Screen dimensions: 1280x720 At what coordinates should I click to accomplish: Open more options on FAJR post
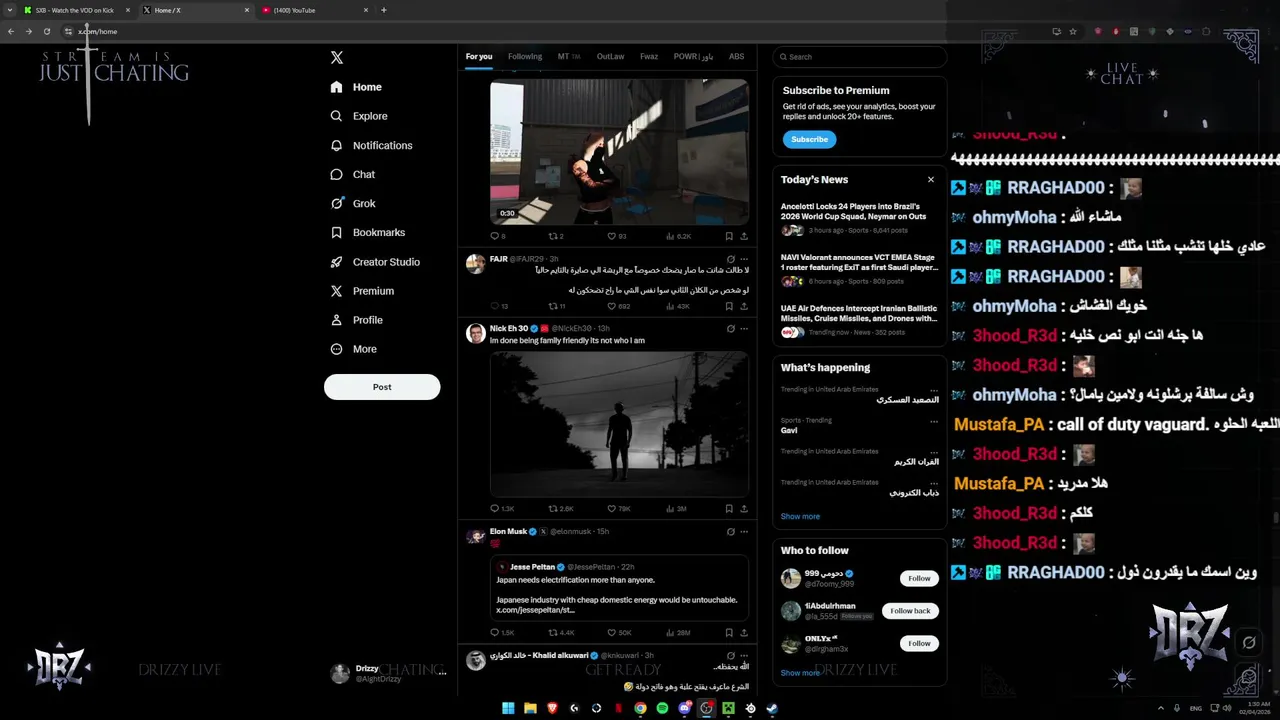tap(744, 259)
